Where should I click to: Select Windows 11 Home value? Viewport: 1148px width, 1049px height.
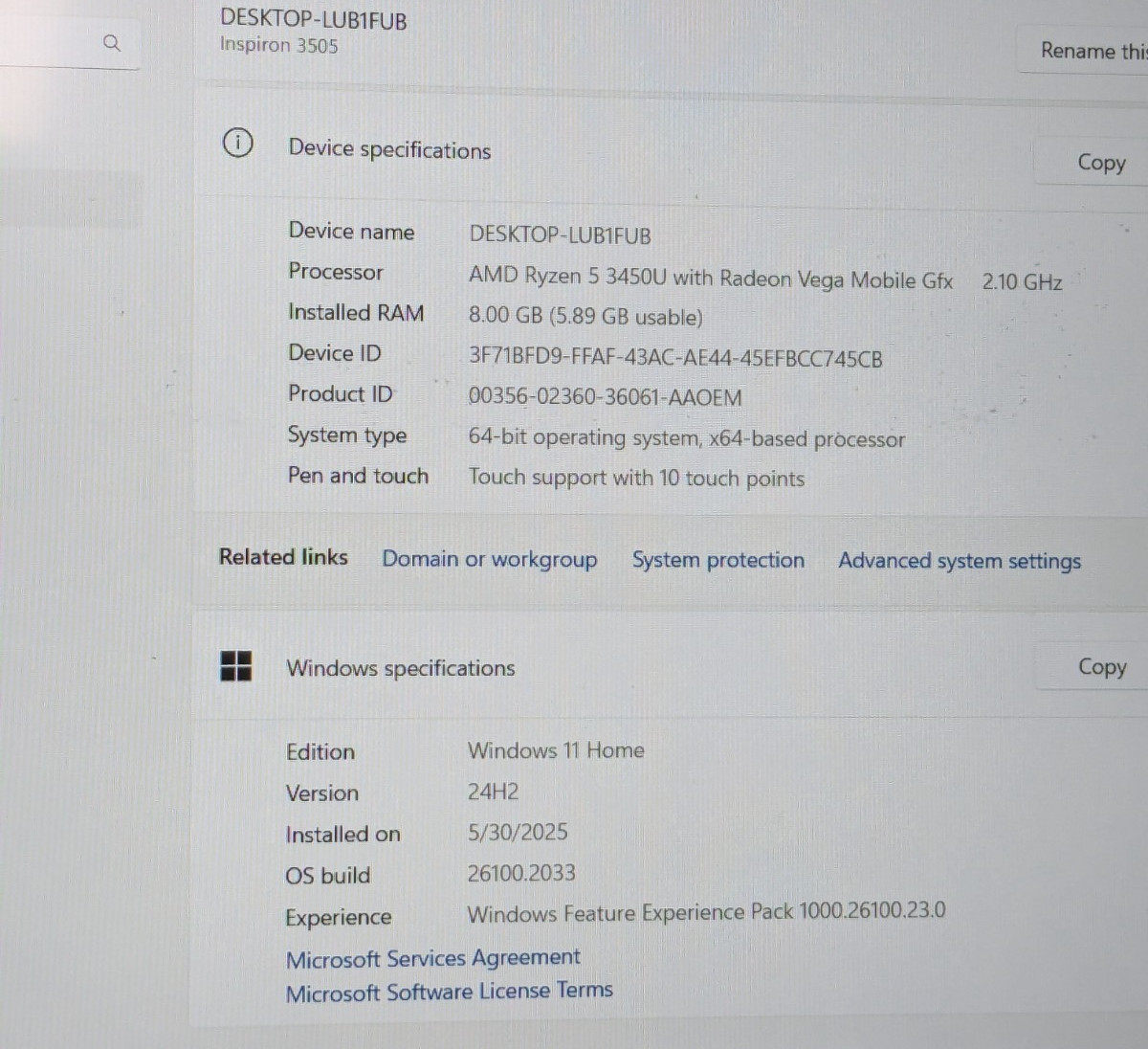click(x=556, y=750)
